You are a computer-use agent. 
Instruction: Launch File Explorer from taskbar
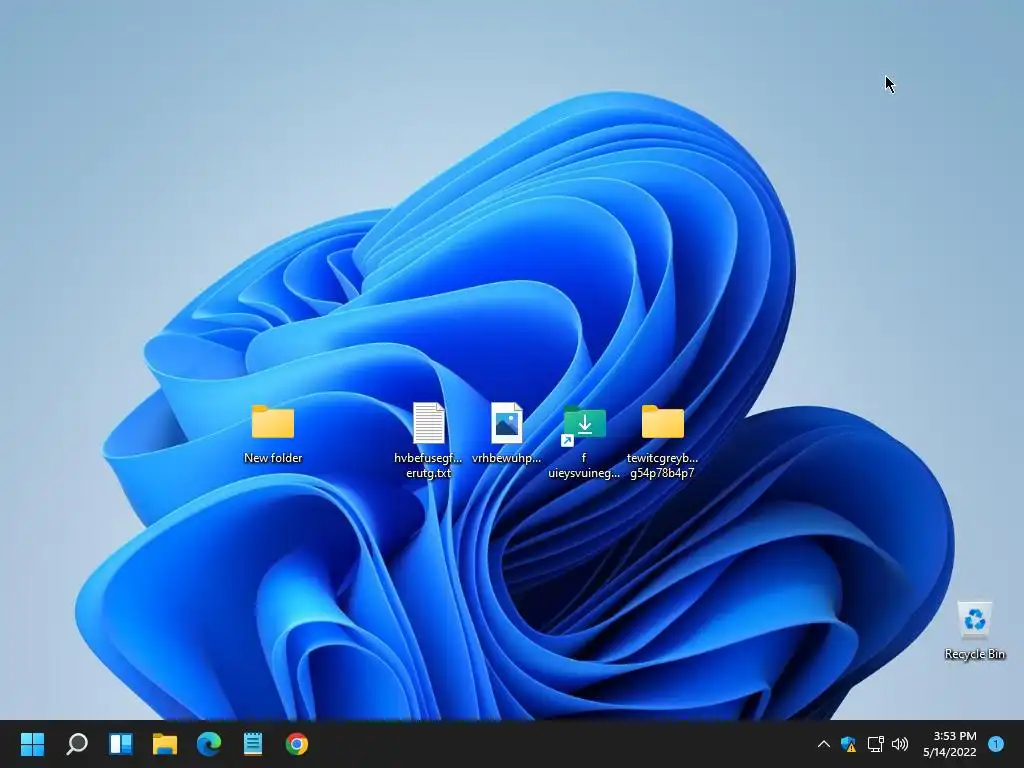[165, 744]
